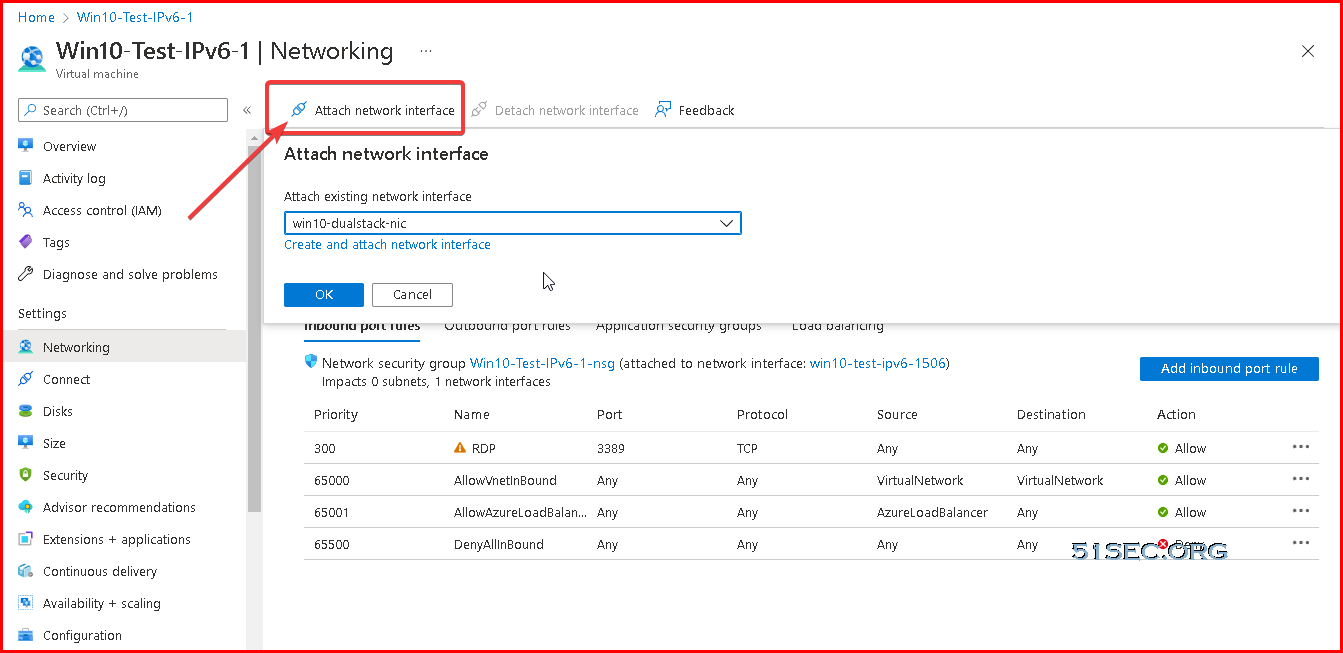Click the sidebar Search (Ctrl+/) field
Image resolution: width=1343 pixels, height=653 pixels.
point(123,110)
